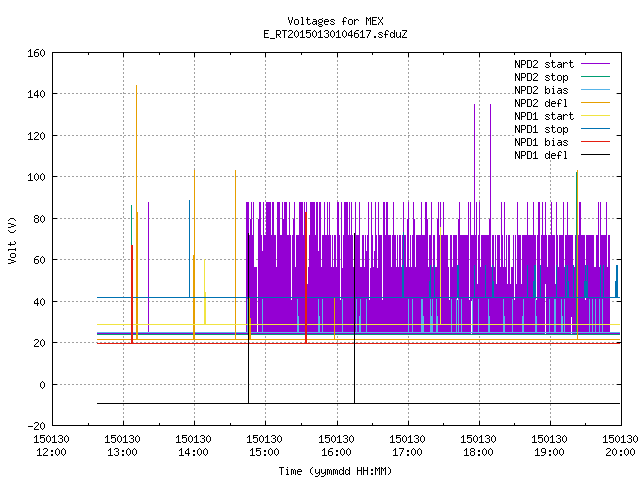Screen dimensions: 640x480
Task: Click the NPD1 defl black legend line
Action: (595, 155)
